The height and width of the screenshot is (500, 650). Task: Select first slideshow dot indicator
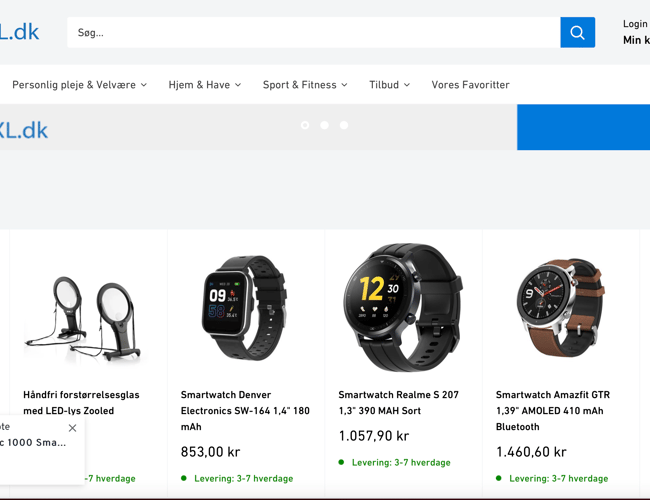tap(305, 125)
